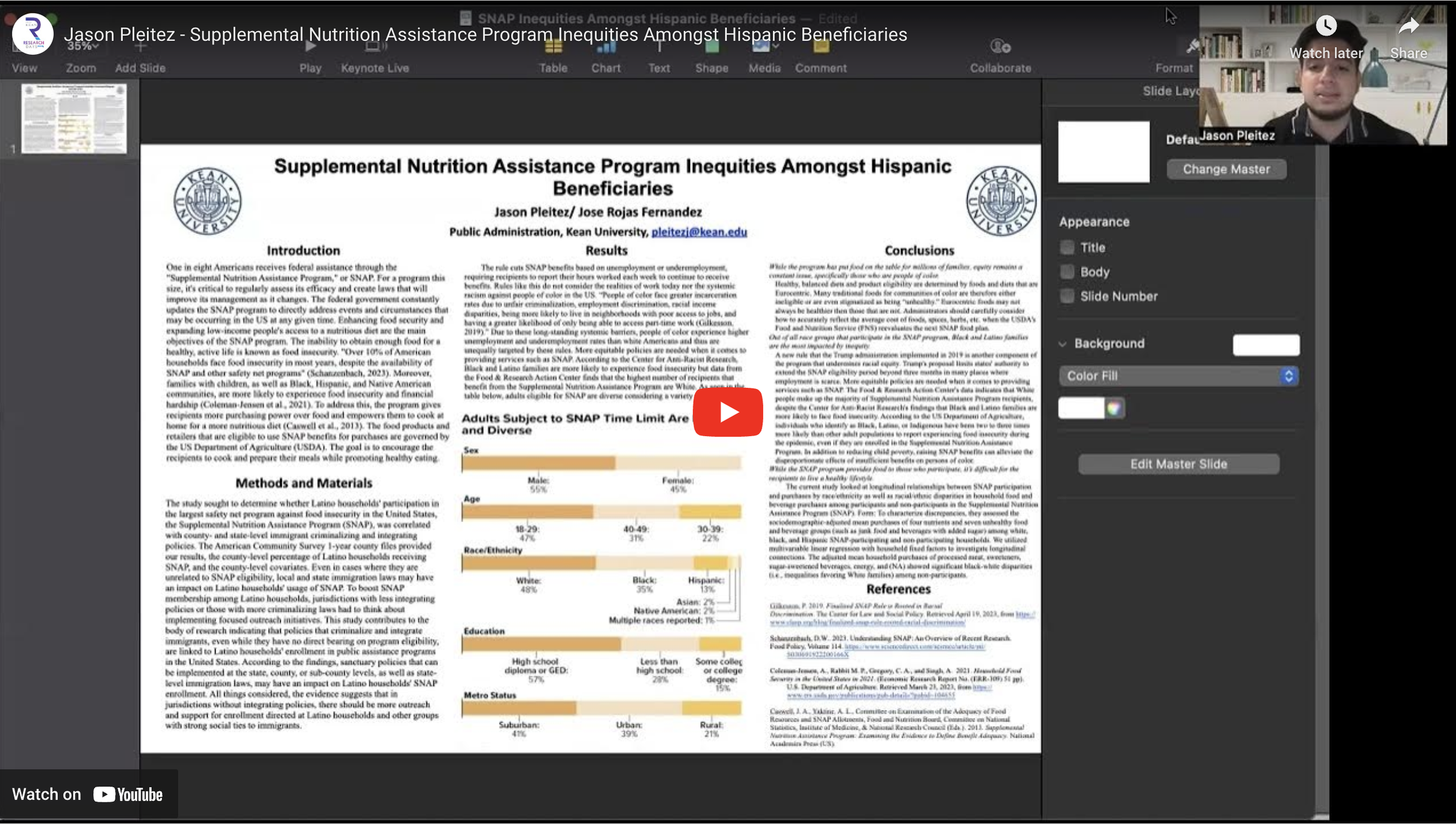Click the Chart toolbar icon
This screenshot has height=824, width=1456.
click(606, 47)
